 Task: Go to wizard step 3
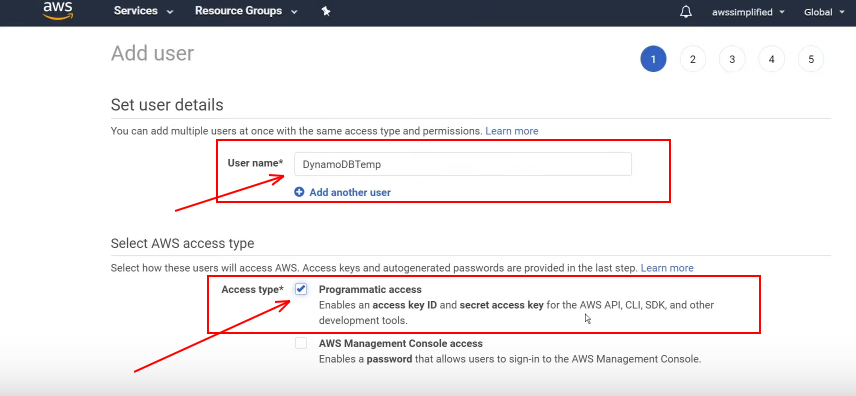pos(732,59)
